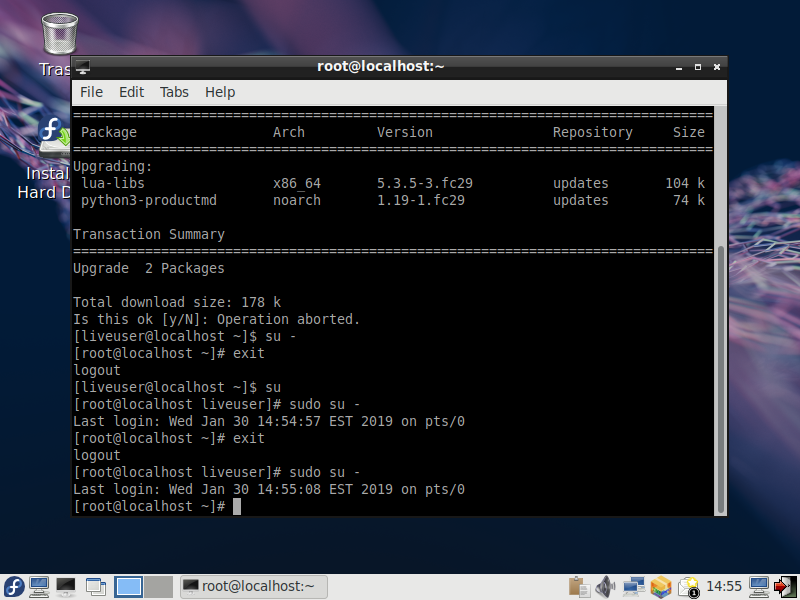
Task: Click the 'Version' column header
Action: [405, 132]
